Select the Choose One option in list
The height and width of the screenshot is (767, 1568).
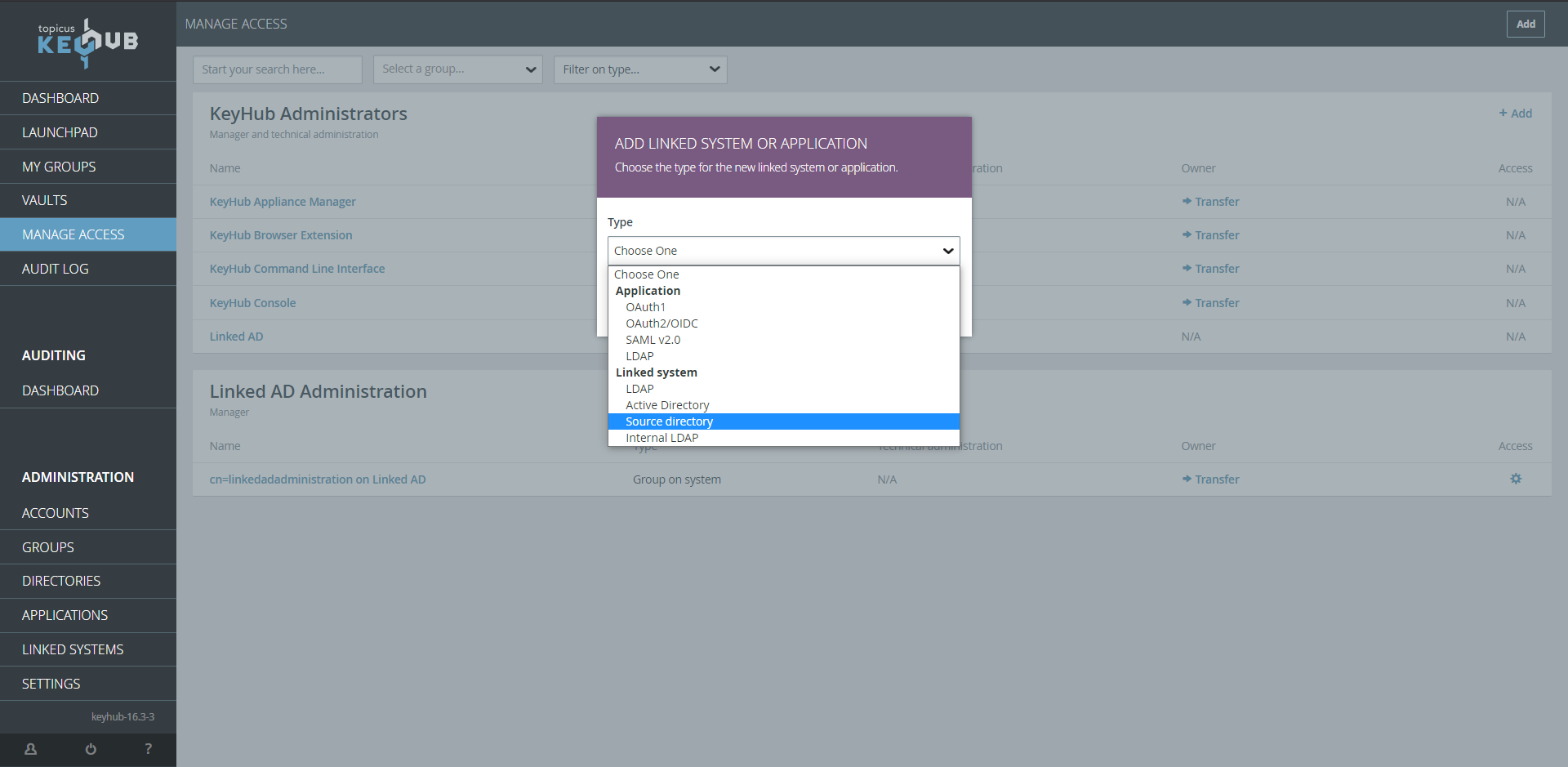pos(783,274)
